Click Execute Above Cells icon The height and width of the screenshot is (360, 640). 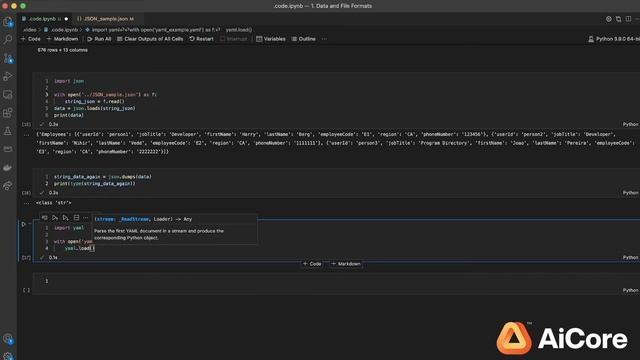[55, 218]
